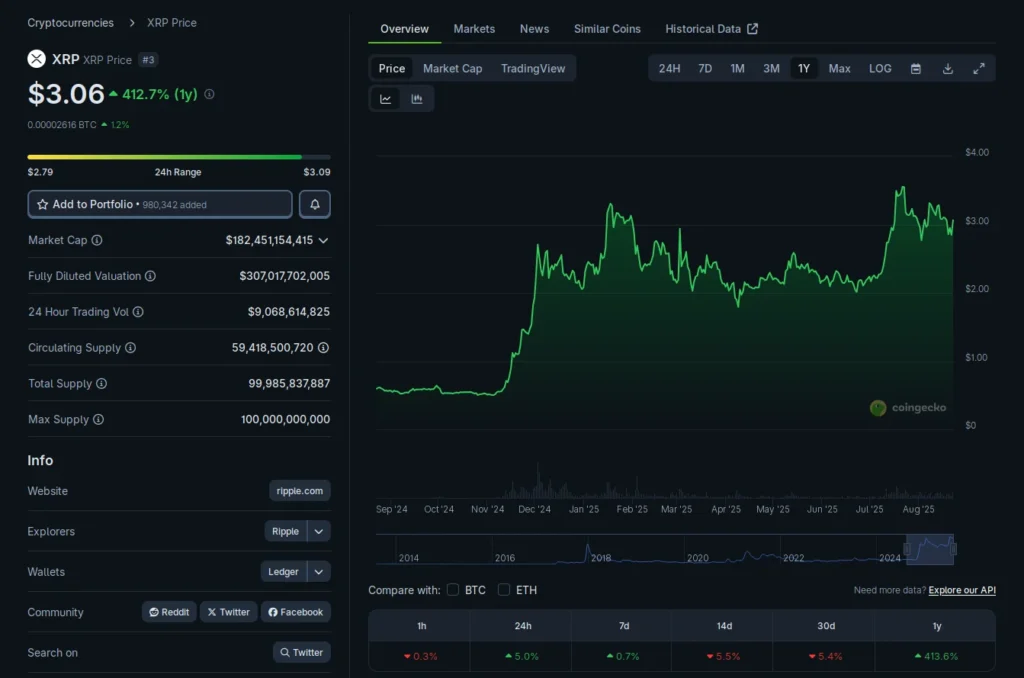Open the calendar date range icon

point(916,69)
